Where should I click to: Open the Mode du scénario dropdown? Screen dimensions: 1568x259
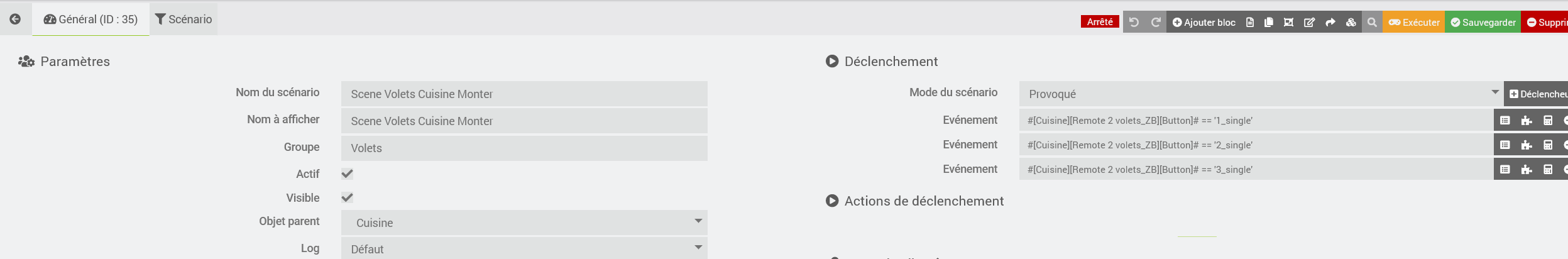pyautogui.click(x=1261, y=94)
